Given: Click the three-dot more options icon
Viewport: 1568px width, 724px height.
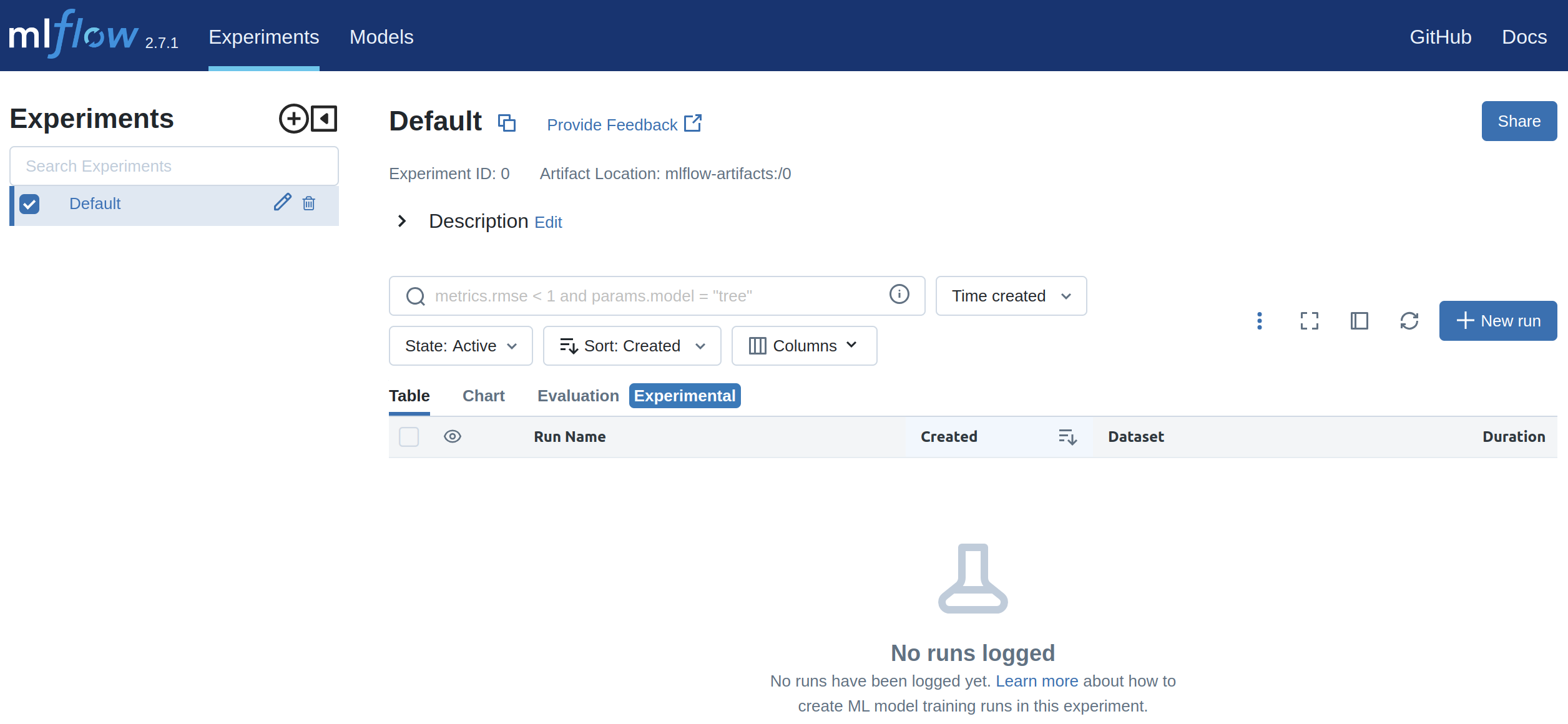Looking at the screenshot, I should (x=1260, y=321).
